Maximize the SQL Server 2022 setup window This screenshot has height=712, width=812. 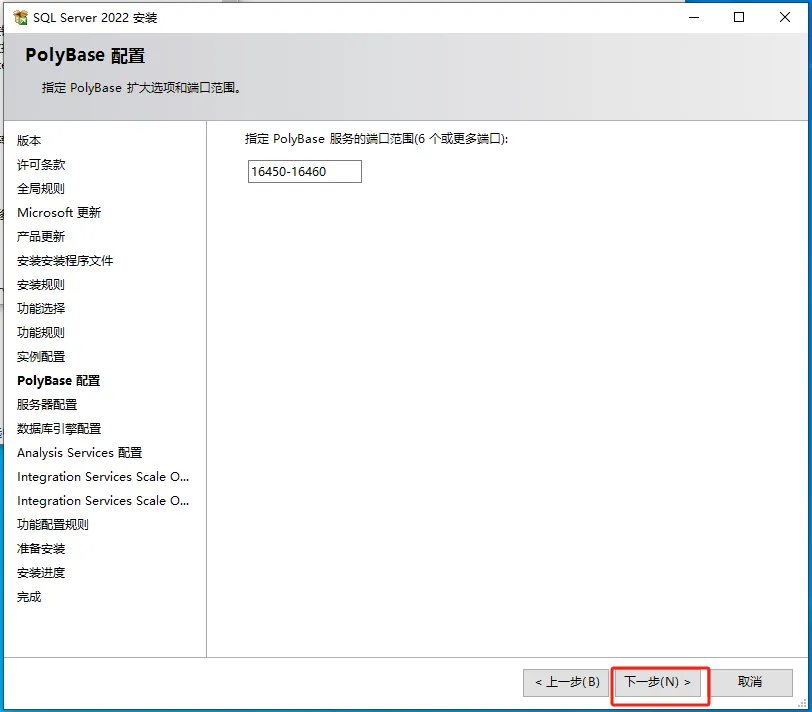pyautogui.click(x=739, y=17)
